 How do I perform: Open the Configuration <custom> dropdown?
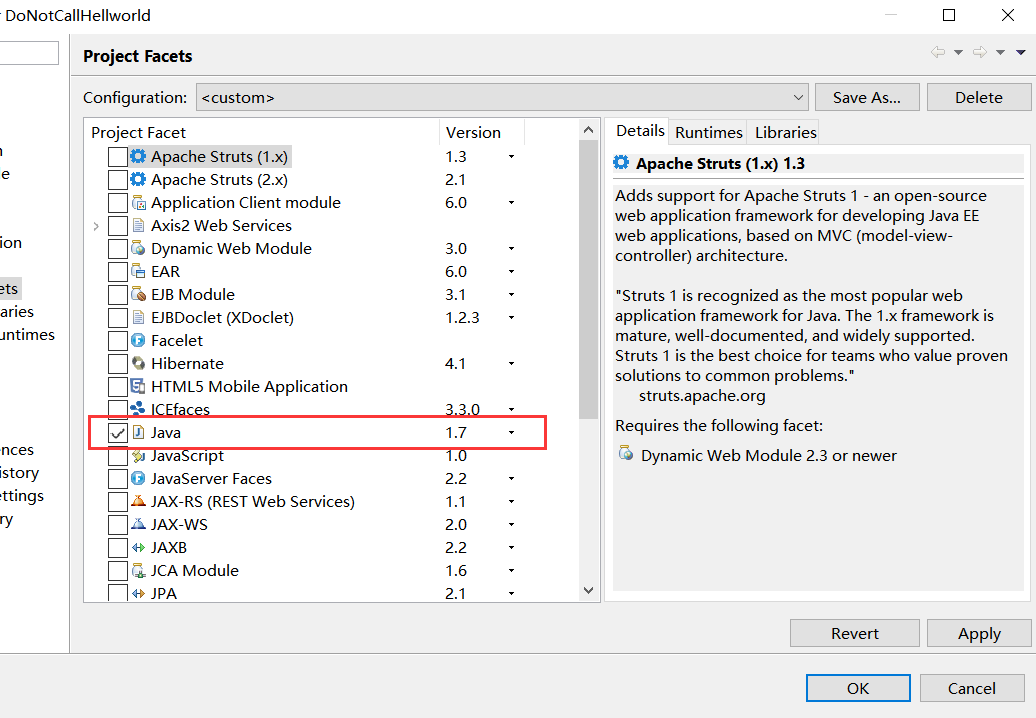pyautogui.click(x=502, y=98)
